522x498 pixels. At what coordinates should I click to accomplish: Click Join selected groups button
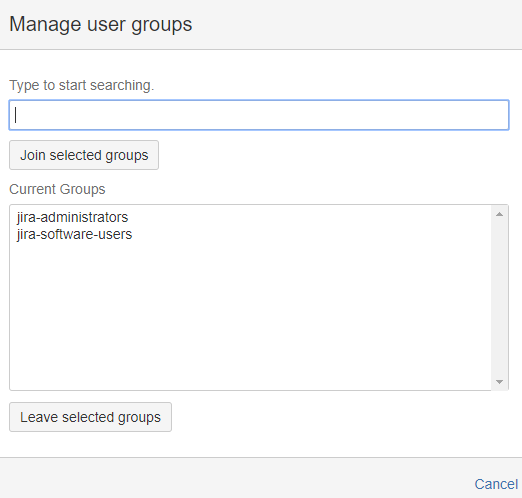pos(84,155)
